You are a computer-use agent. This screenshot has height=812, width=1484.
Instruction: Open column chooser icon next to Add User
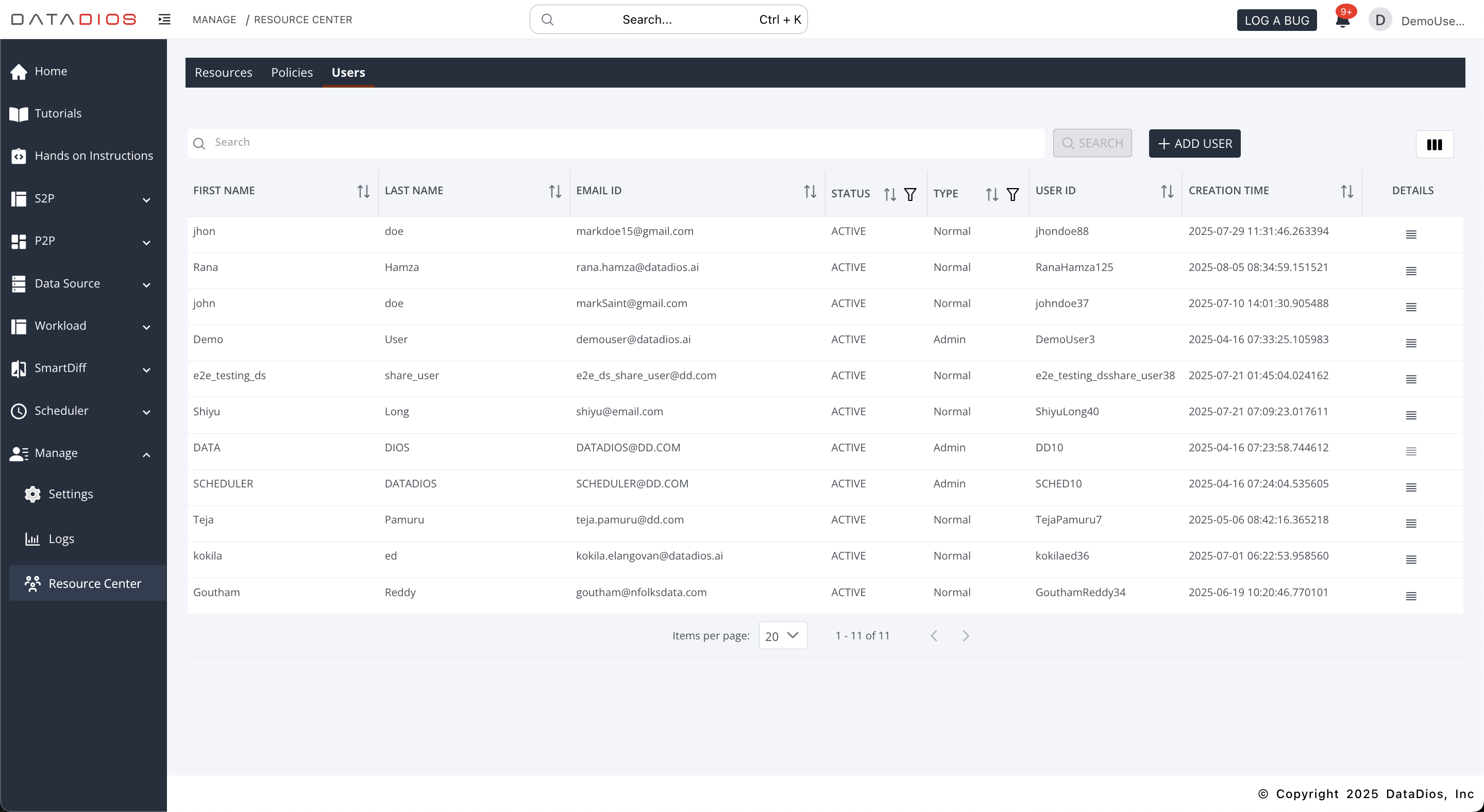coord(1434,144)
